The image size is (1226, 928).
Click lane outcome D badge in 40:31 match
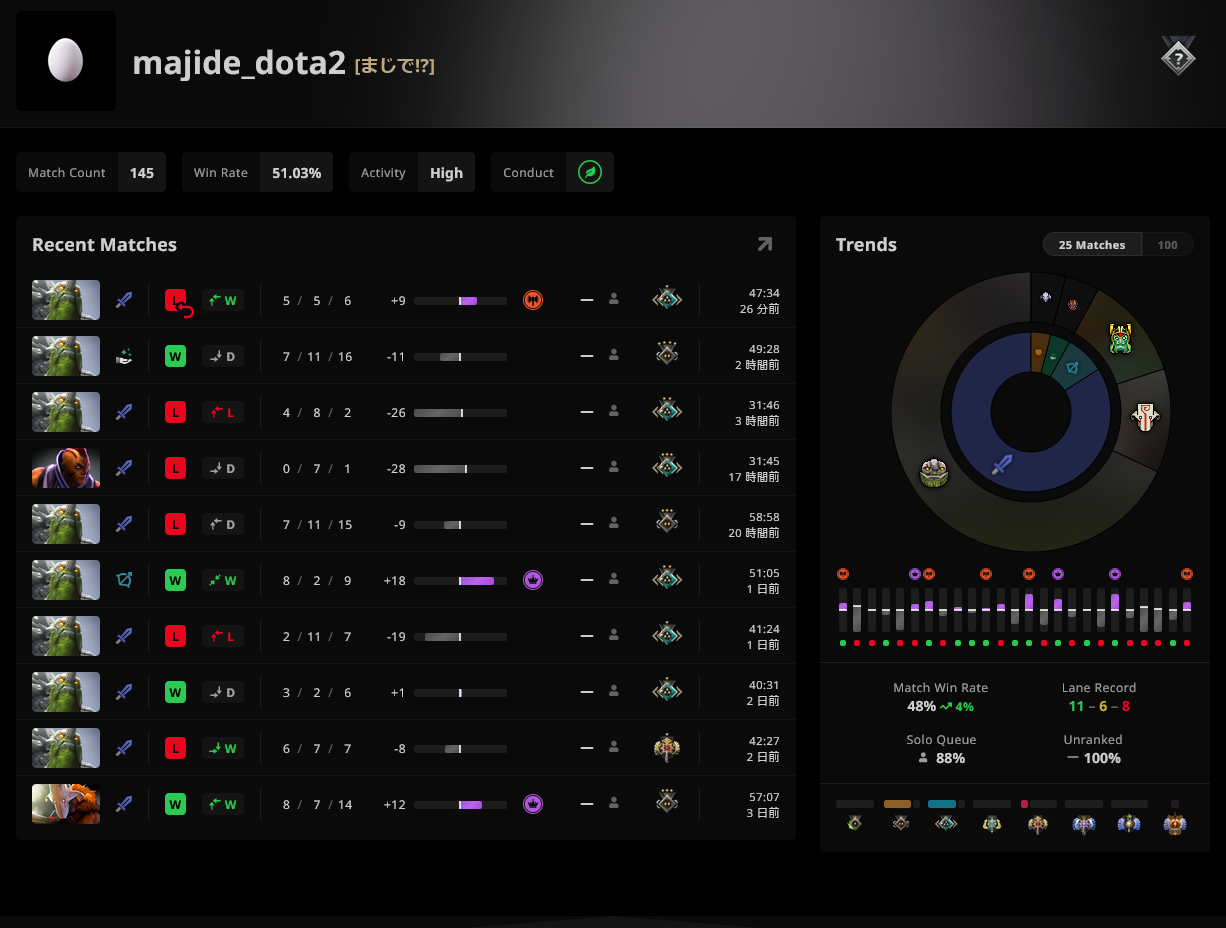[223, 692]
